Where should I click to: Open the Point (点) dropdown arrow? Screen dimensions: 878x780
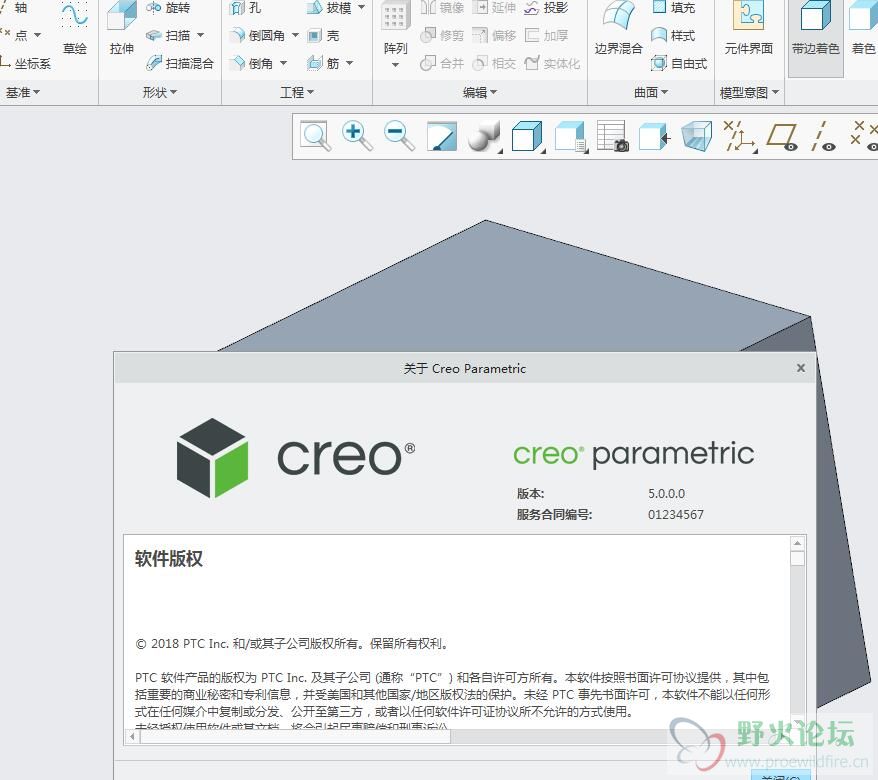[38, 35]
